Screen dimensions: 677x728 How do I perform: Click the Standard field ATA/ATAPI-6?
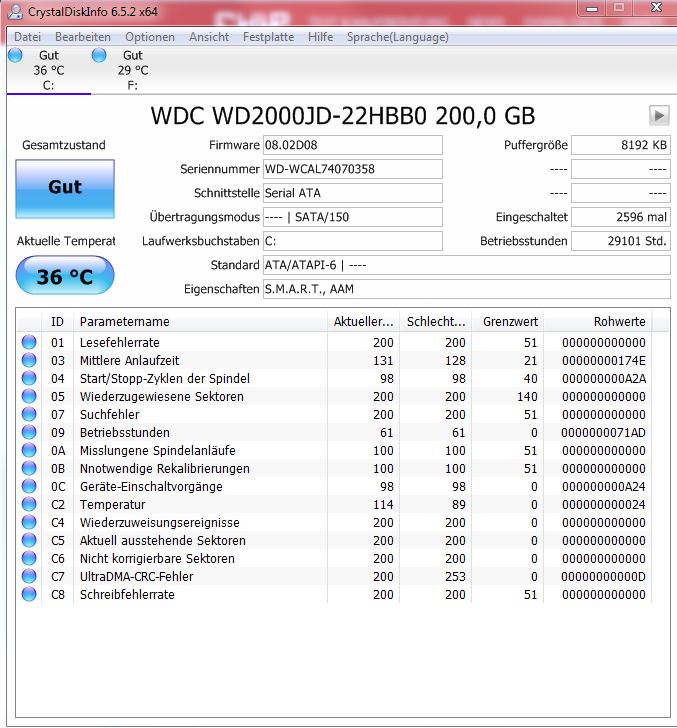[x=467, y=265]
